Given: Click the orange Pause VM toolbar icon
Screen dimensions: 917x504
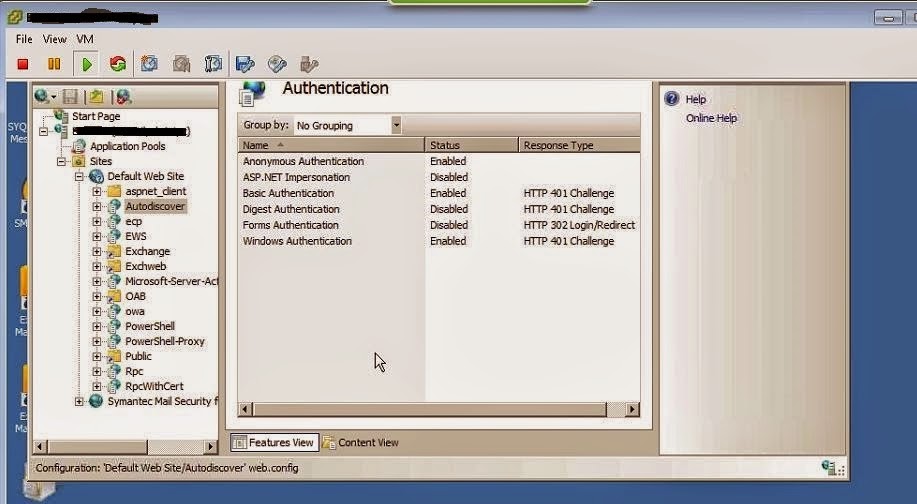Looking at the screenshot, I should (x=54, y=64).
